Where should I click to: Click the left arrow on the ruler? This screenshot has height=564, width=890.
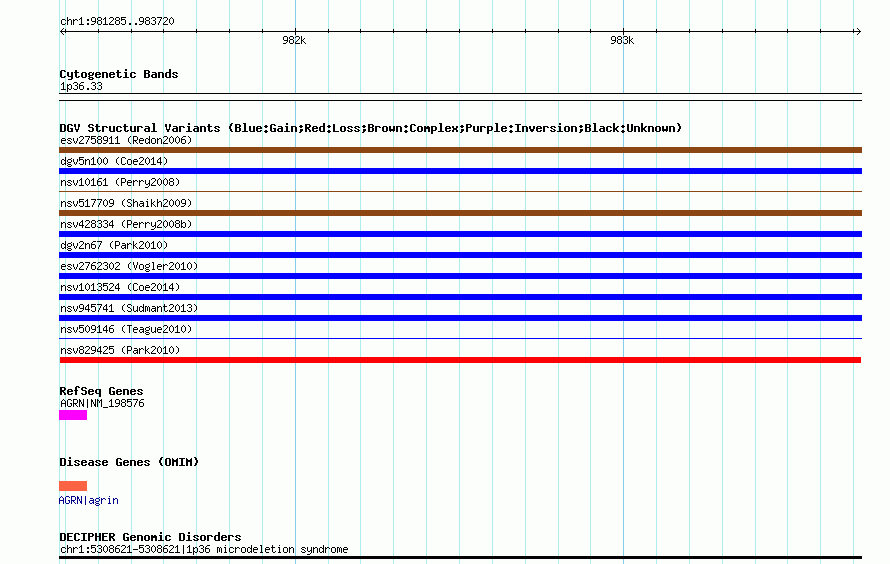tap(63, 32)
